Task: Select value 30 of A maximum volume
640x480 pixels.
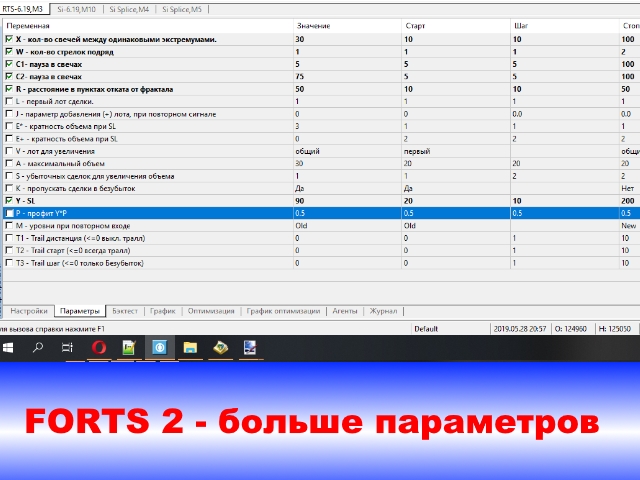Action: coord(299,163)
